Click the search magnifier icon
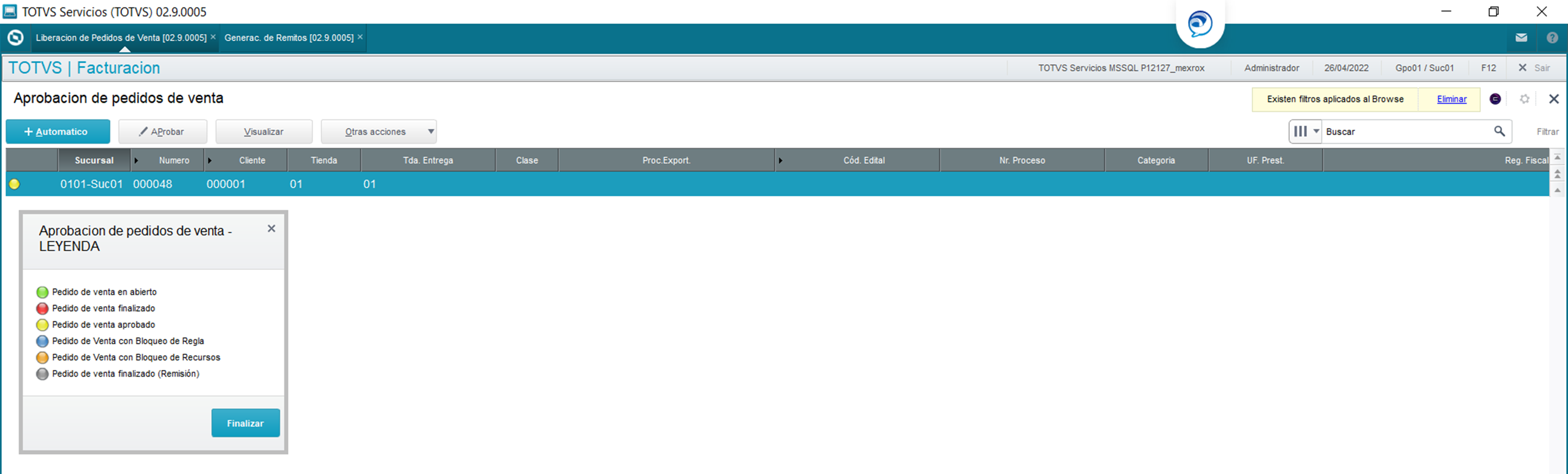1568x474 pixels. [1499, 131]
